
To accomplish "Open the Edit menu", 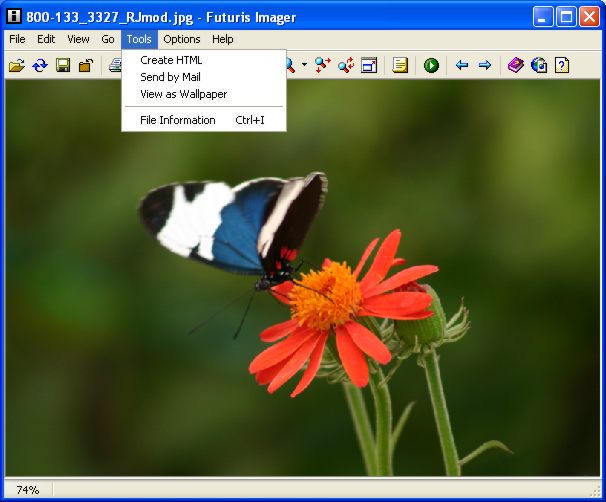I will point(46,39).
